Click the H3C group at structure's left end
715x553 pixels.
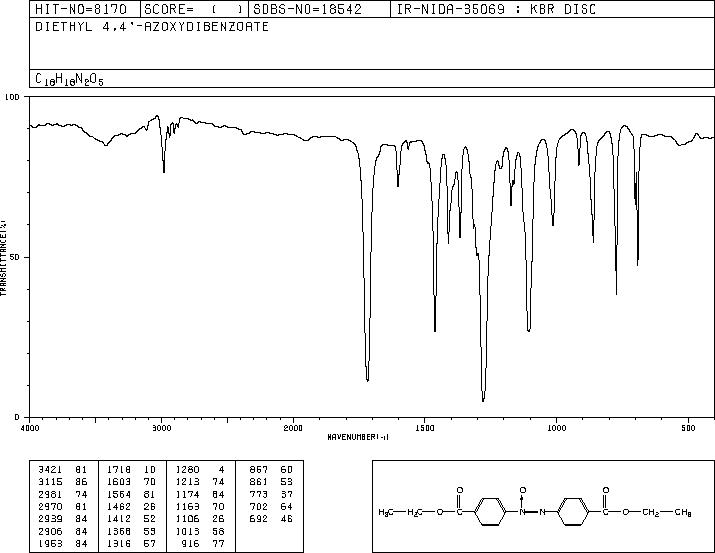coord(386,512)
